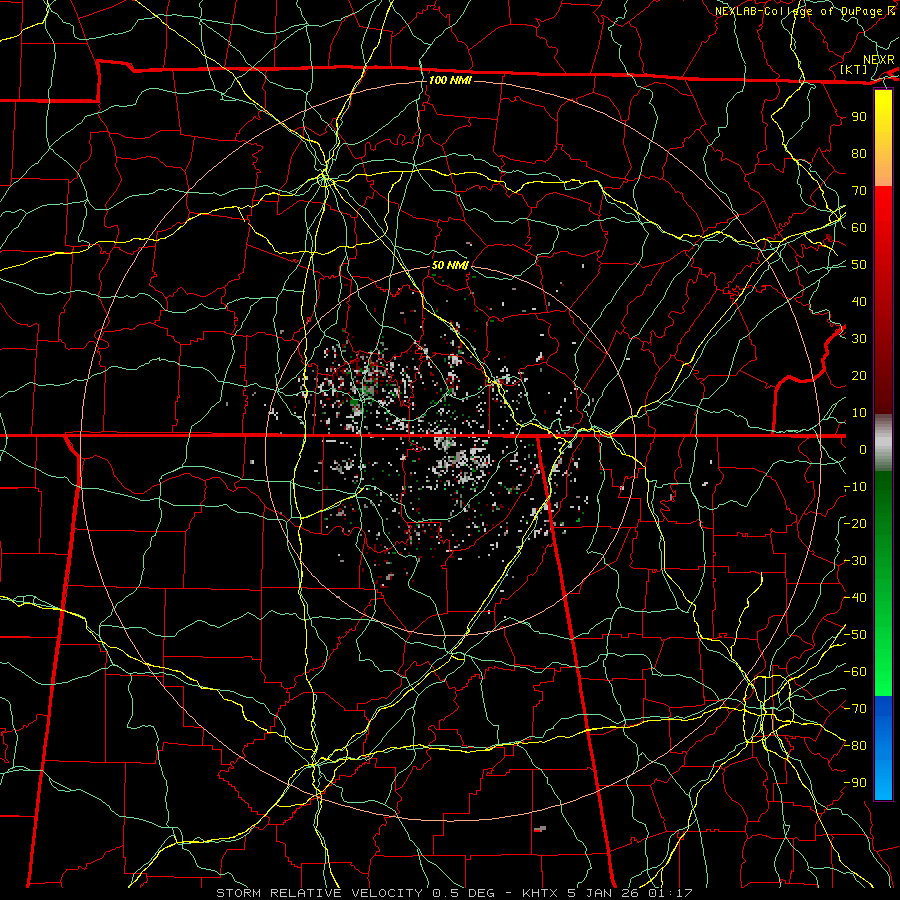
Task: Pick the blue segment at the color bar bottom
Action: 883,748
